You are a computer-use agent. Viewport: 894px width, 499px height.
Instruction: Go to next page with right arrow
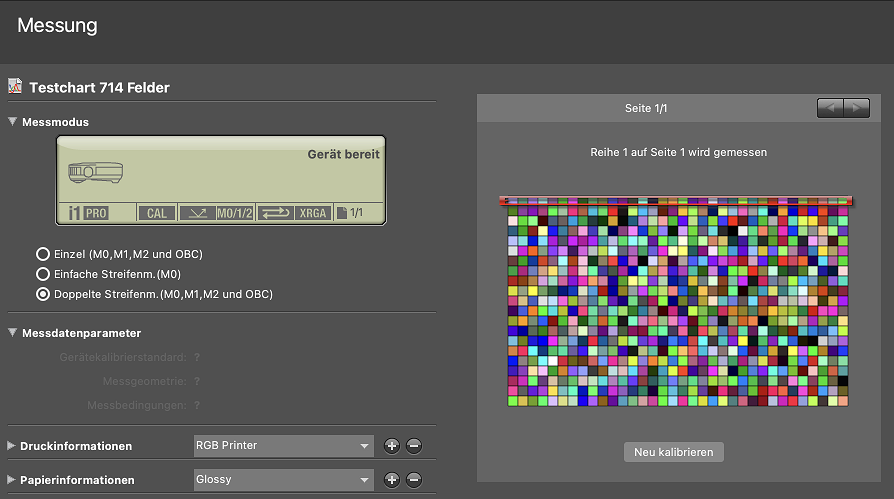click(856, 108)
